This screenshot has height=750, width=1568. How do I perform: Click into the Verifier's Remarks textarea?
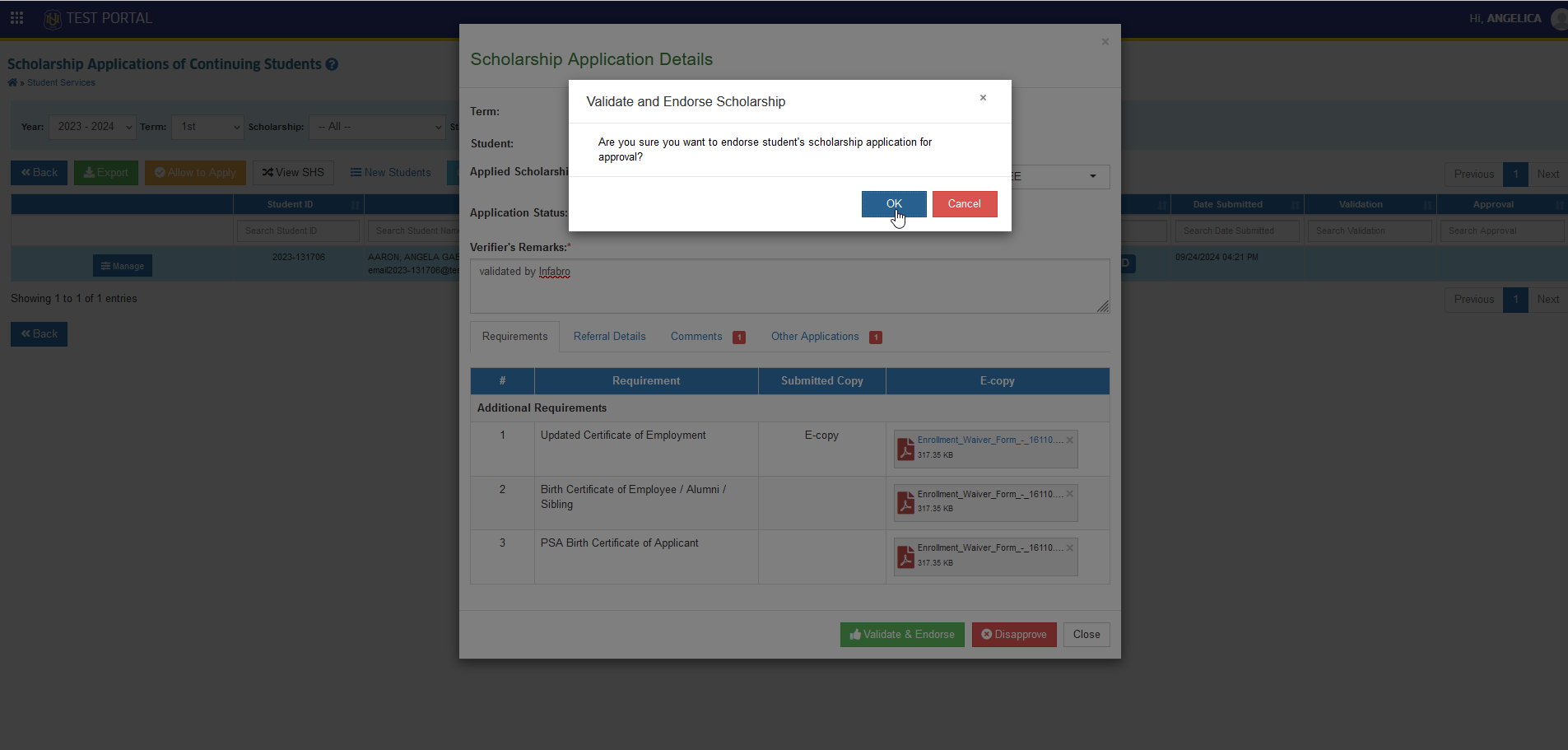coord(789,286)
